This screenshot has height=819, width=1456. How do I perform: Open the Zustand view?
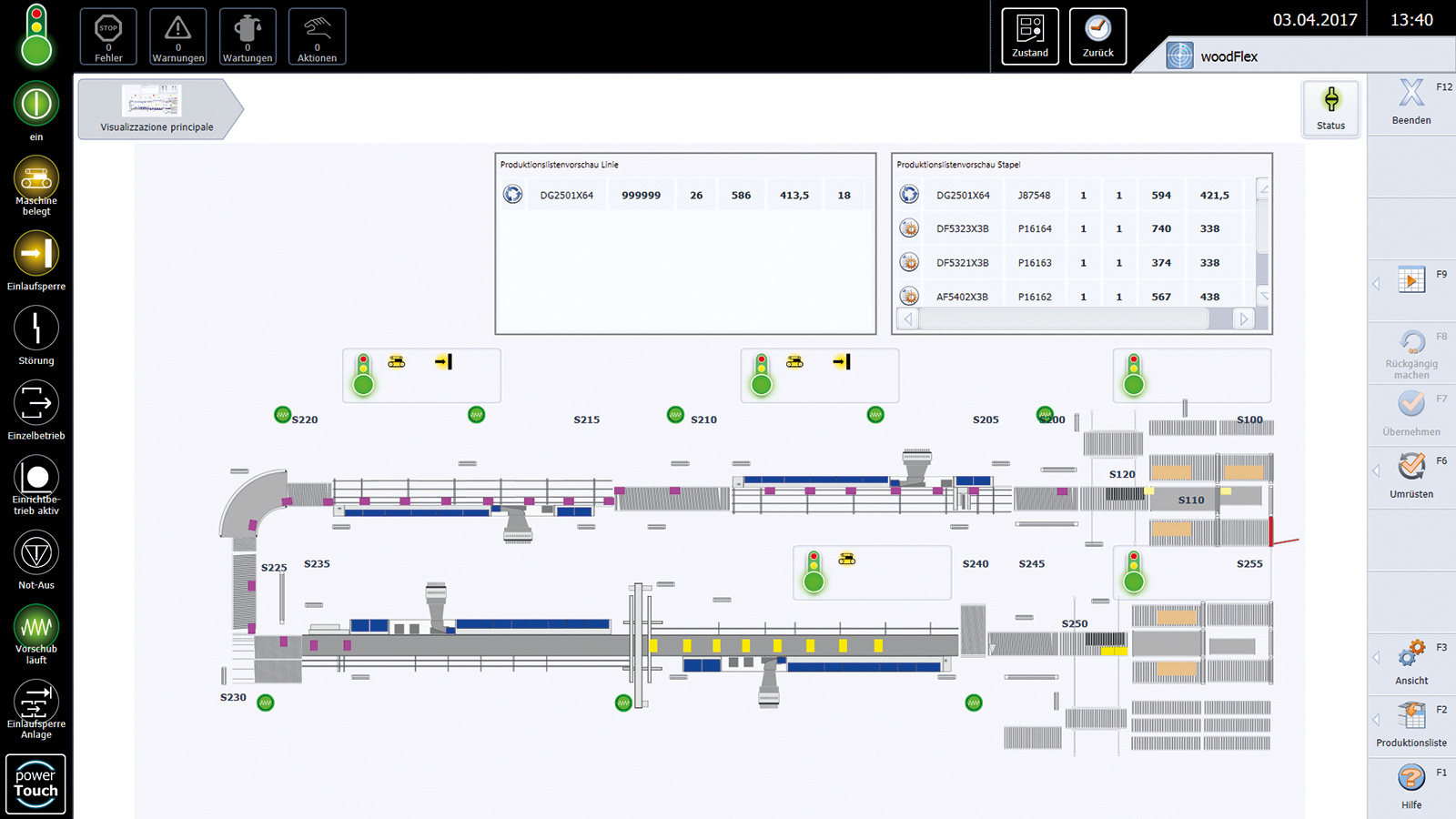1030,36
